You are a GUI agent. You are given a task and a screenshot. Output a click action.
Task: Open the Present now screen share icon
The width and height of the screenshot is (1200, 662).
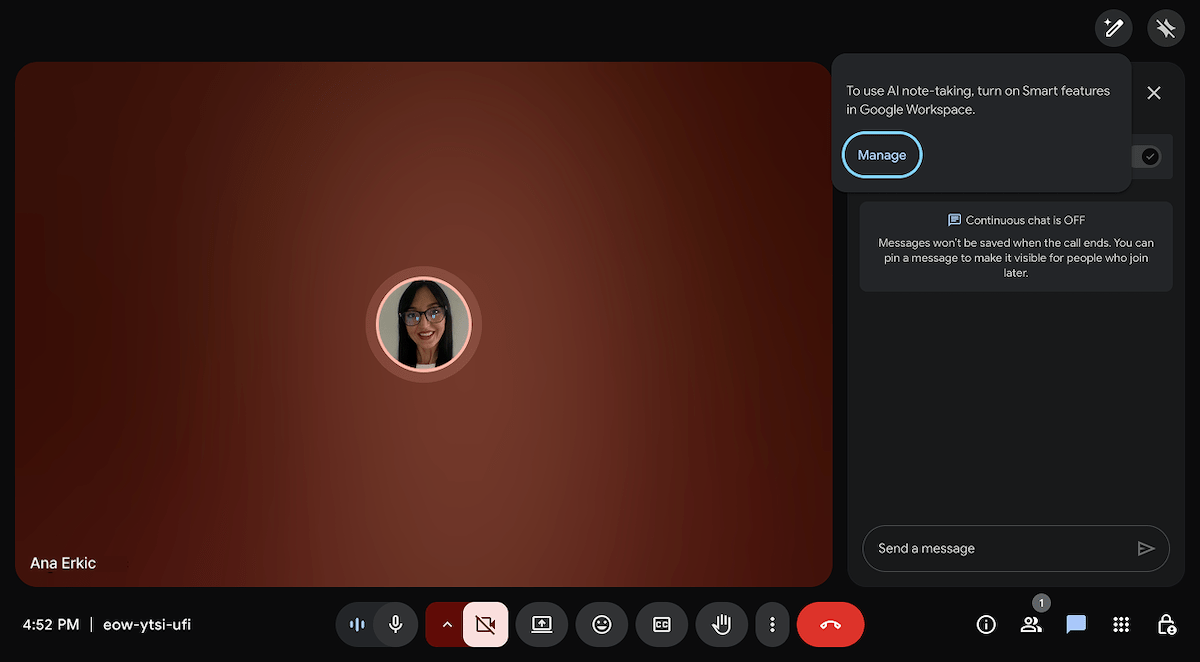541,624
